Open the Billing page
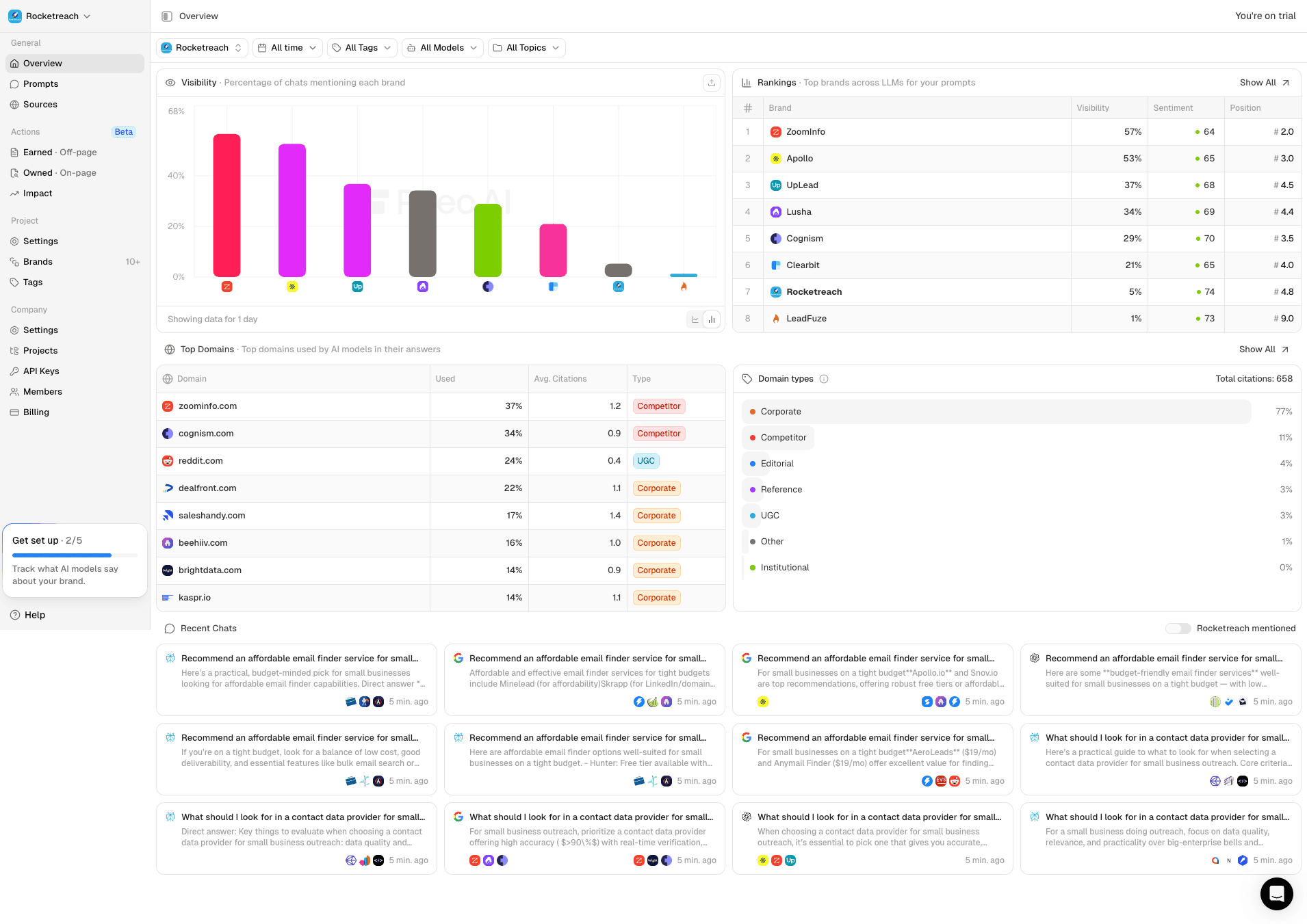 [x=36, y=412]
